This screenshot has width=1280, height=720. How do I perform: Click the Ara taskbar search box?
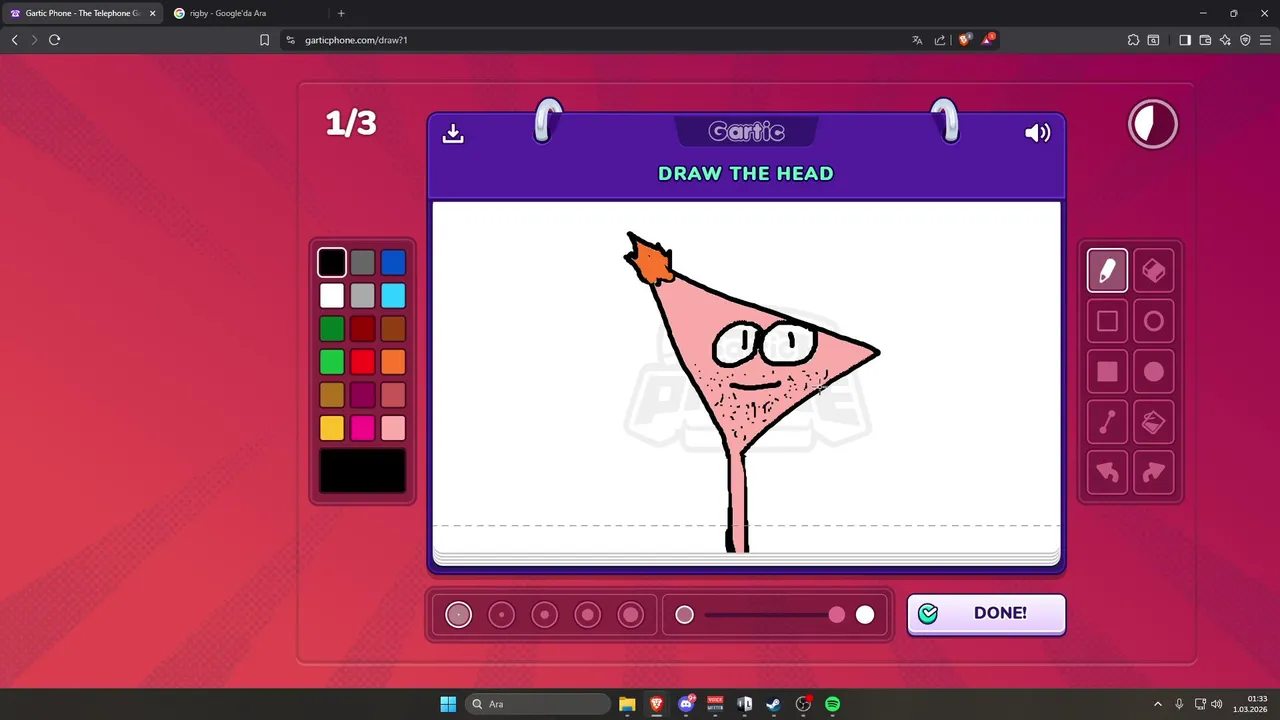point(538,704)
